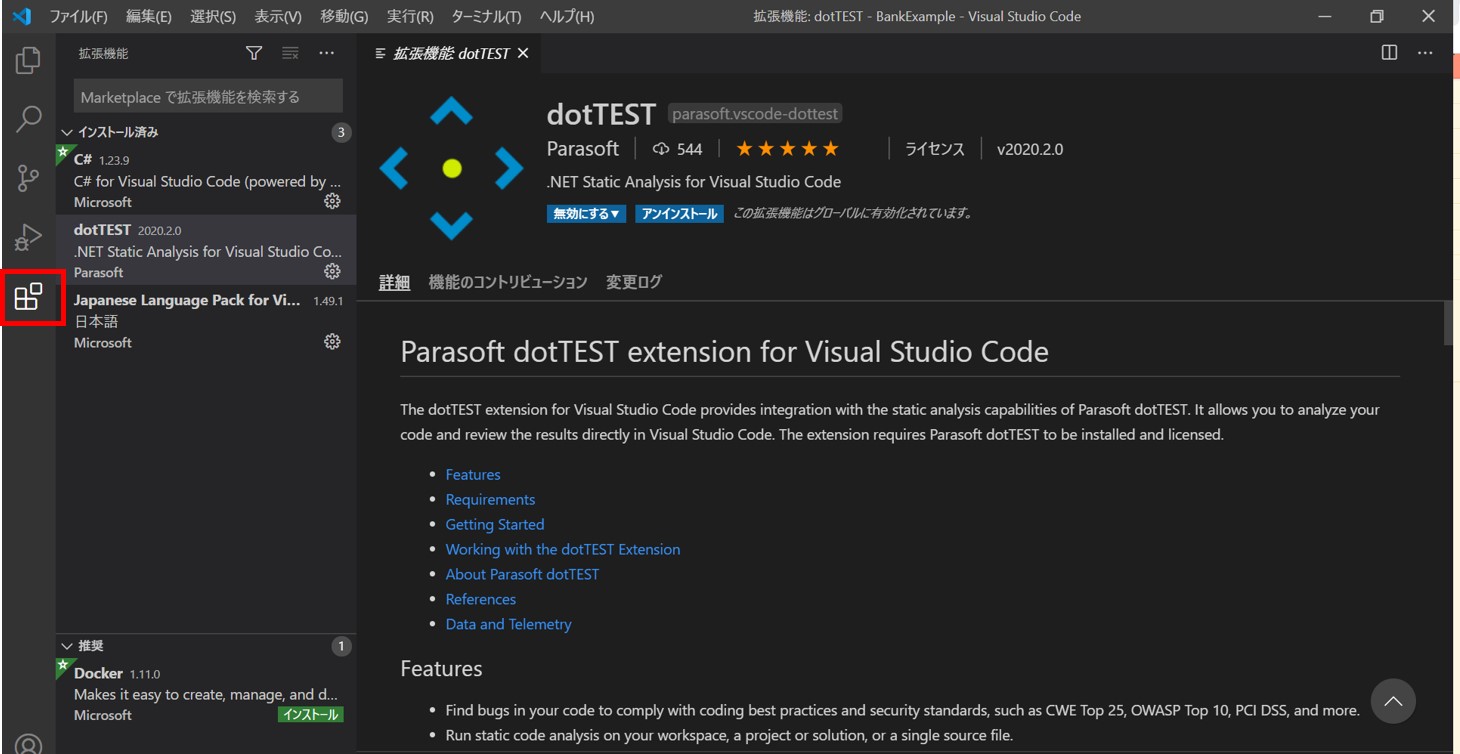Click the アンインストール button
This screenshot has width=1460, height=754.
[x=679, y=214]
